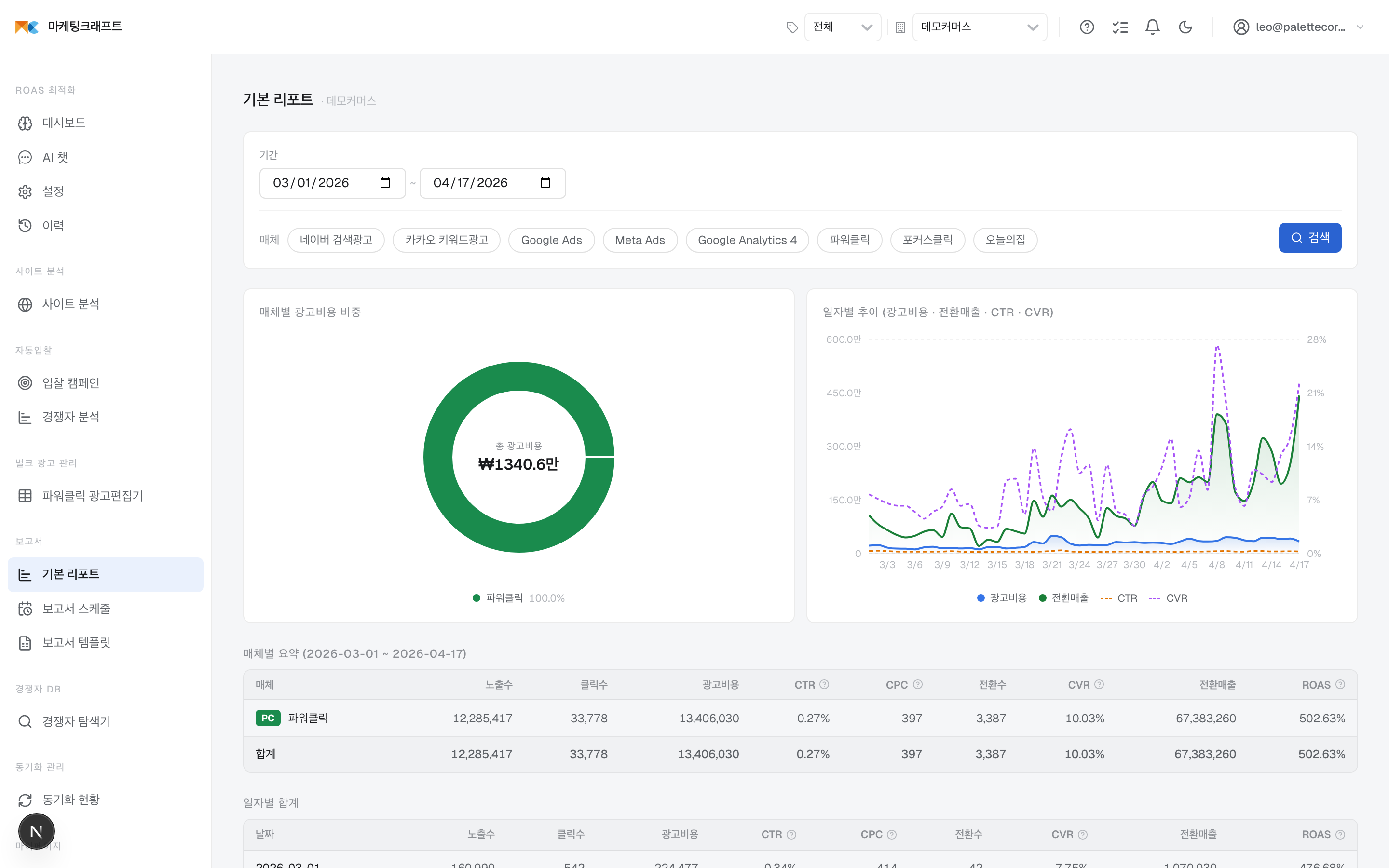The height and width of the screenshot is (868, 1389).
Task: Click the document icon next to 보고서 템플릿
Action: (x=25, y=644)
